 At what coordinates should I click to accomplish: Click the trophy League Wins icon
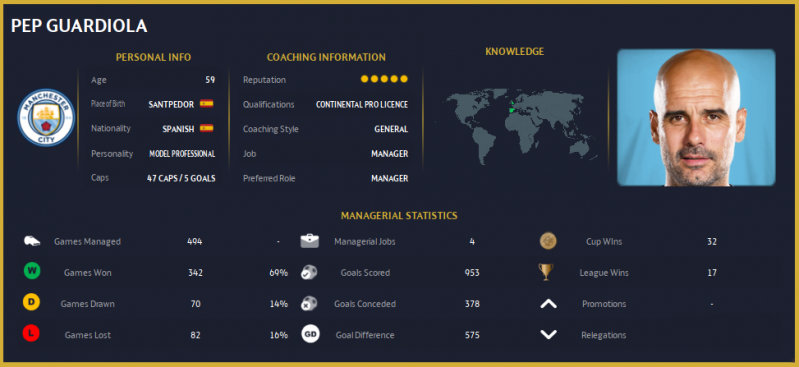[x=546, y=272]
